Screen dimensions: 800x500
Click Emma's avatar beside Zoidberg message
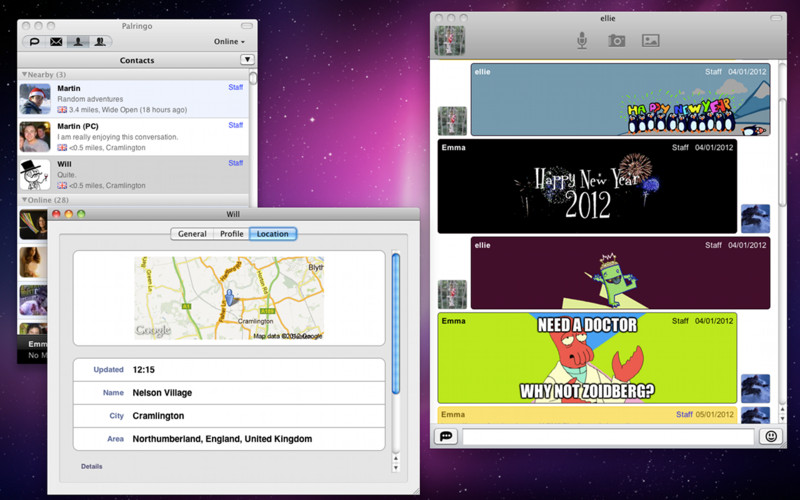[x=755, y=389]
